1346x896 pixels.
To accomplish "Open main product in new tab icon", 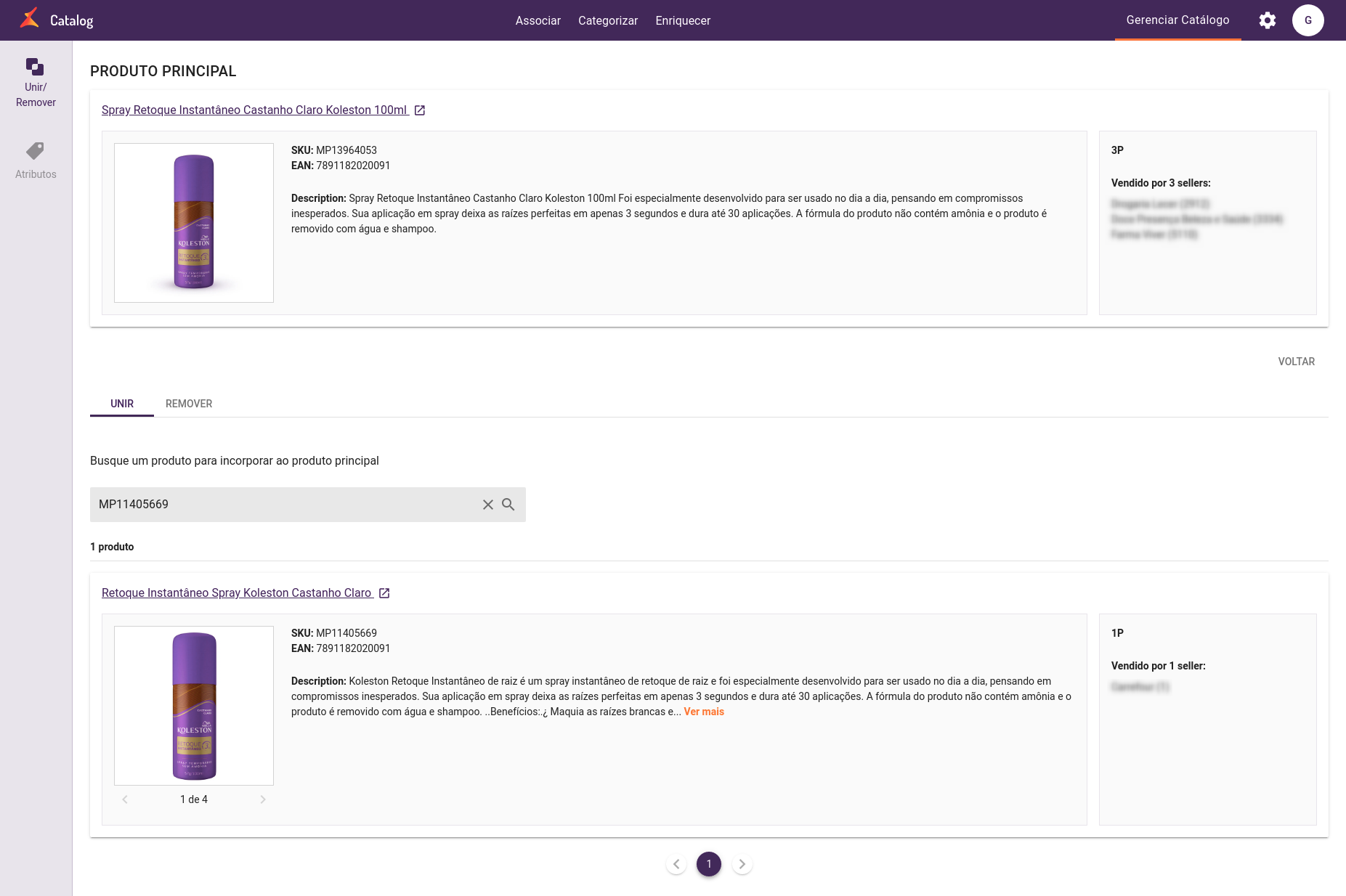I will 420,110.
